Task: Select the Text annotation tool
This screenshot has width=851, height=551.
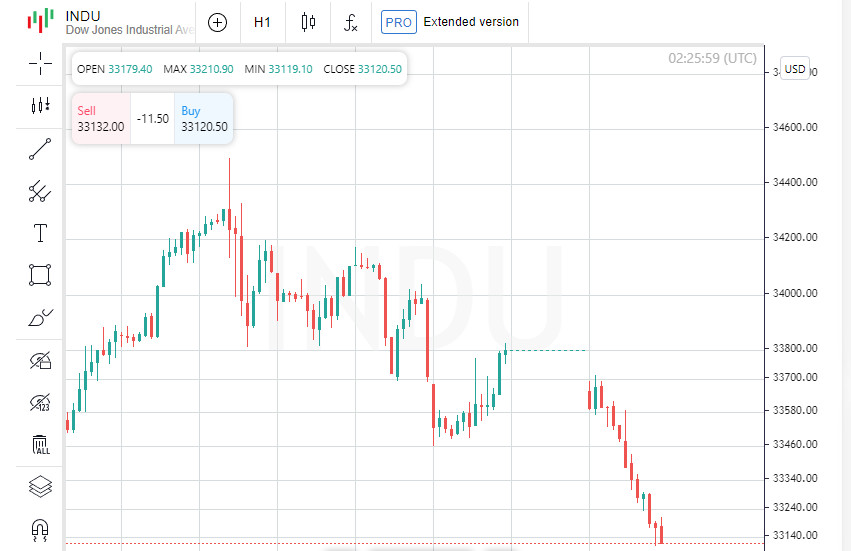Action: 40,234
